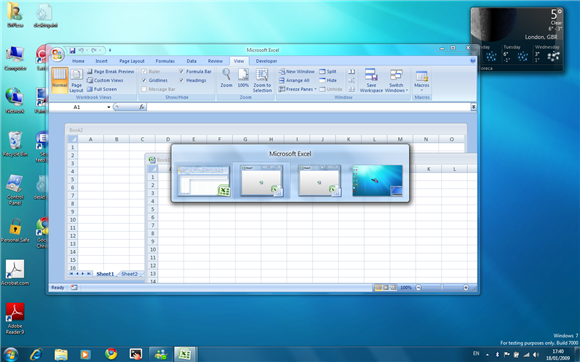Click the Save Workspace icon
The image size is (580, 362).
point(371,74)
